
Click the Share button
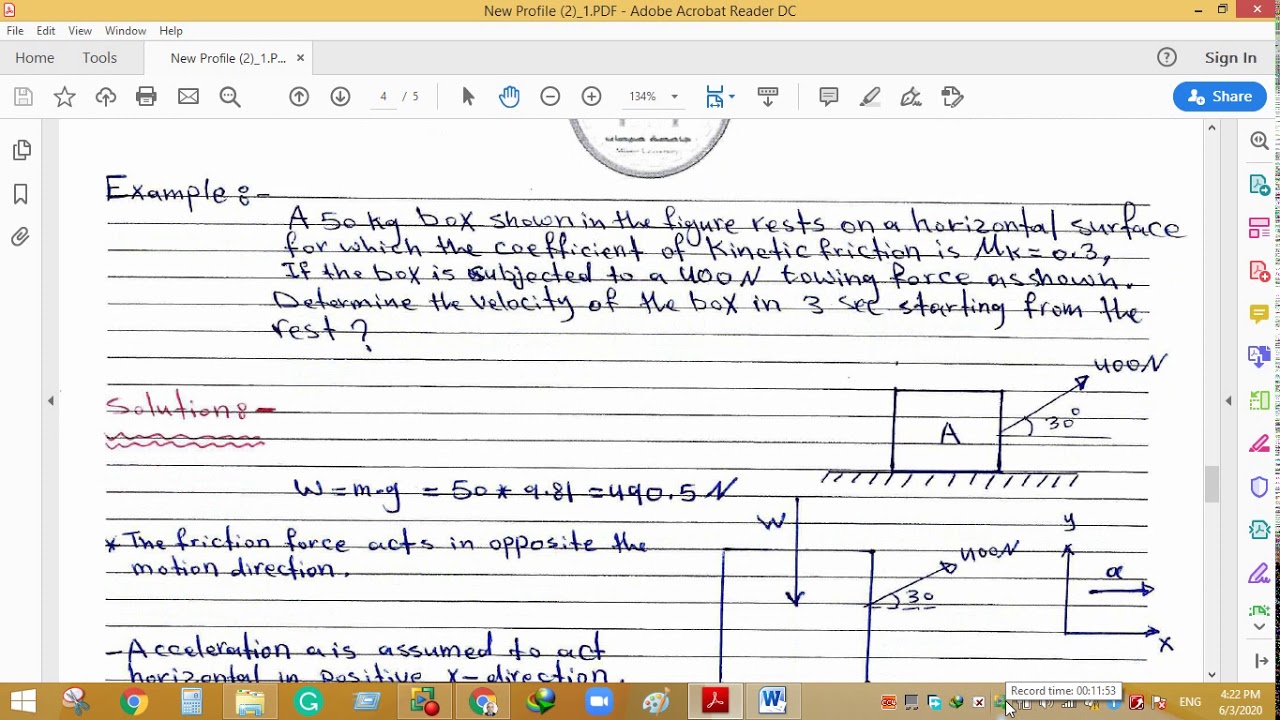pyautogui.click(x=1220, y=97)
